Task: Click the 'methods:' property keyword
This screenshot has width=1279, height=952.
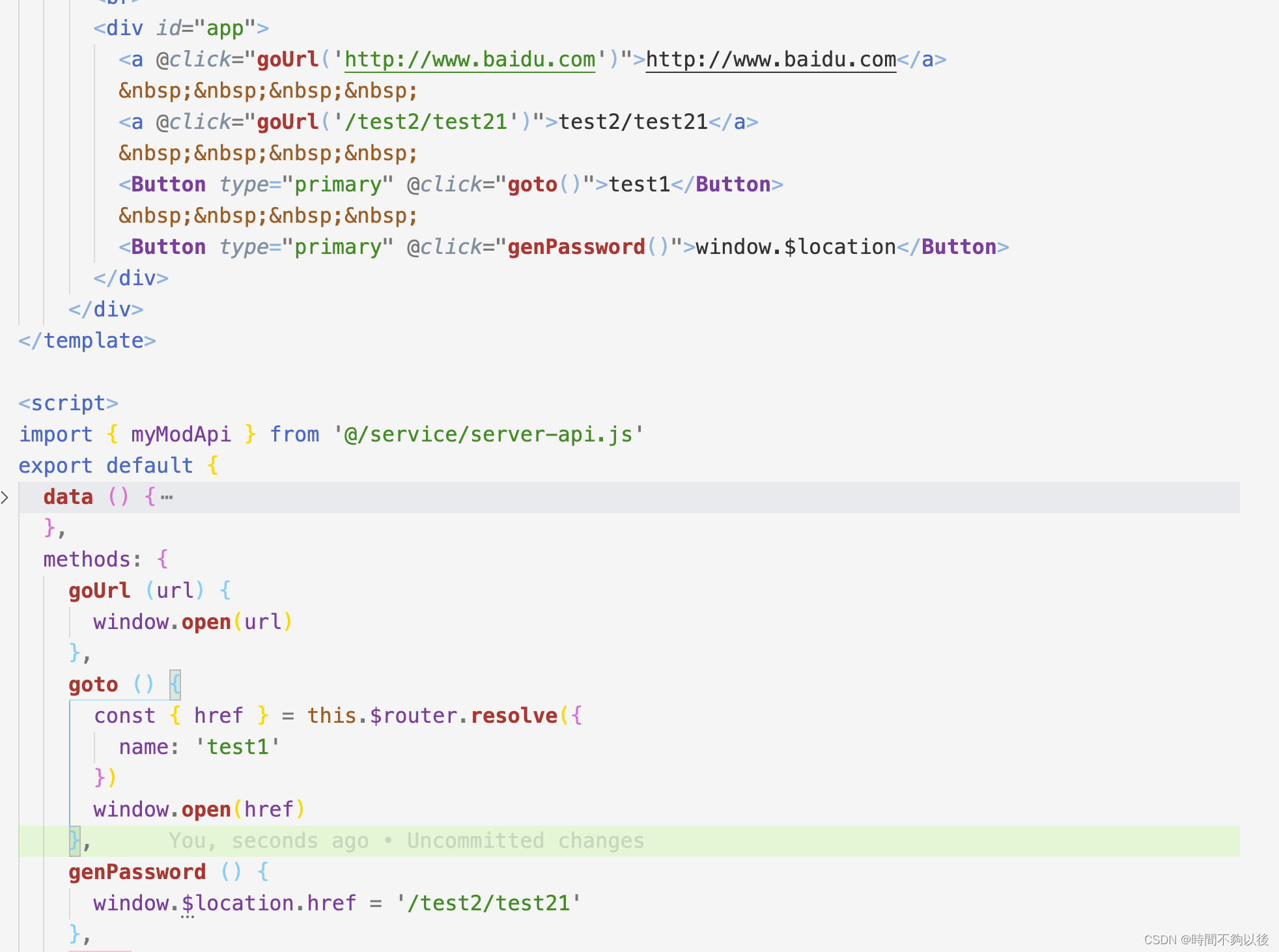Action: 92,559
